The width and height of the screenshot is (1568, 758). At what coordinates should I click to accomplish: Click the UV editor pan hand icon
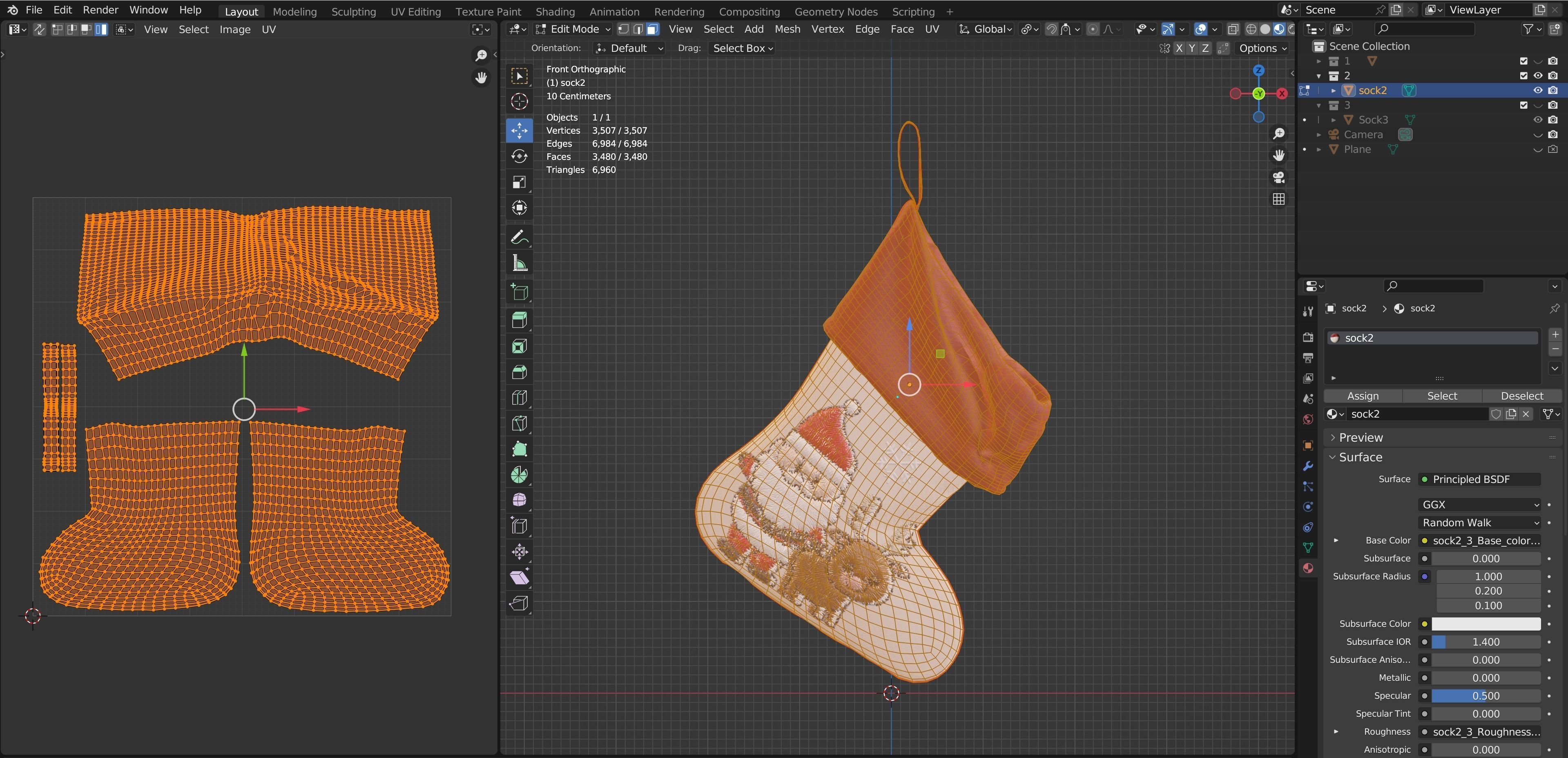[481, 78]
